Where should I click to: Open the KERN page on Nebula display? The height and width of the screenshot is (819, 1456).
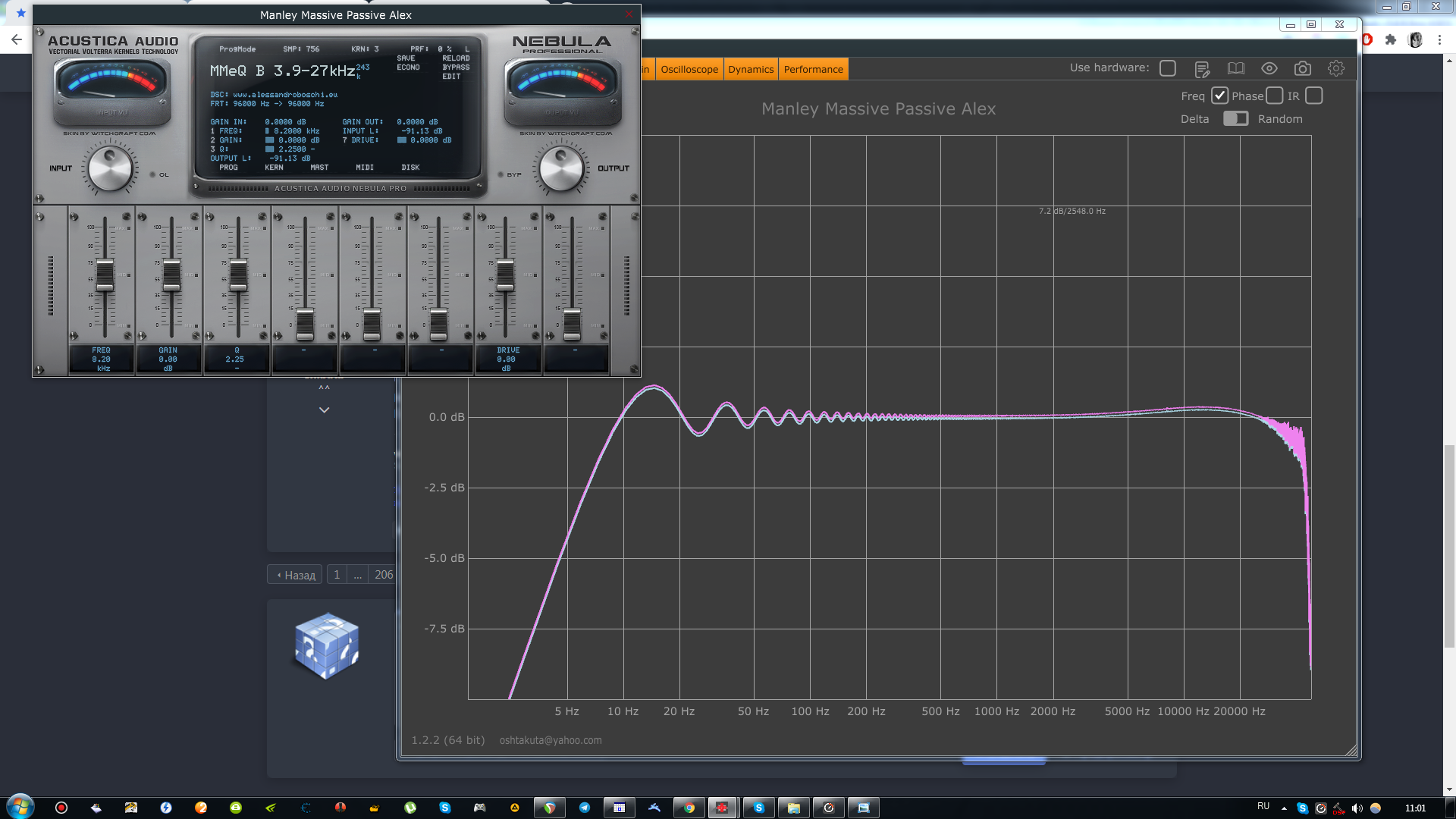coord(274,168)
